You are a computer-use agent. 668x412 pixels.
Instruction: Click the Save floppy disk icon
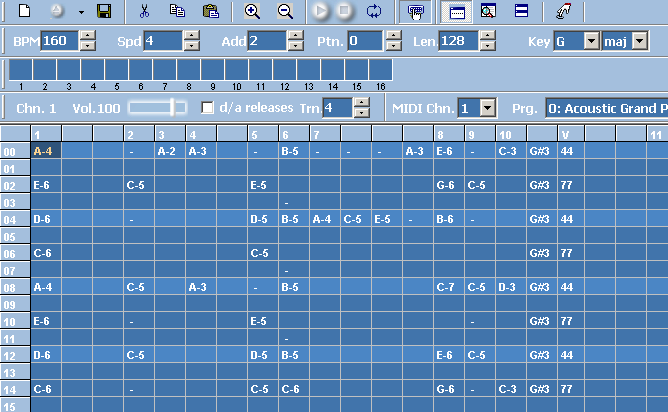103,12
